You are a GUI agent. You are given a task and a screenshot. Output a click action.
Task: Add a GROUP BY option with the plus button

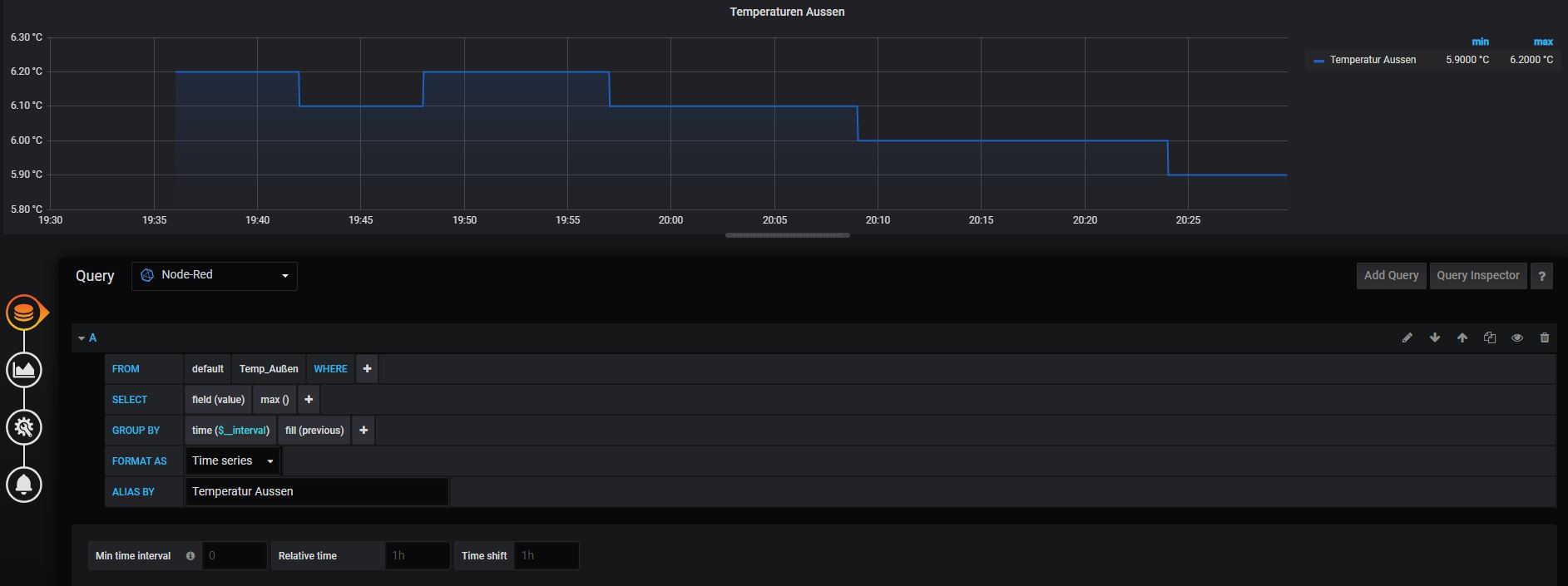(x=364, y=431)
